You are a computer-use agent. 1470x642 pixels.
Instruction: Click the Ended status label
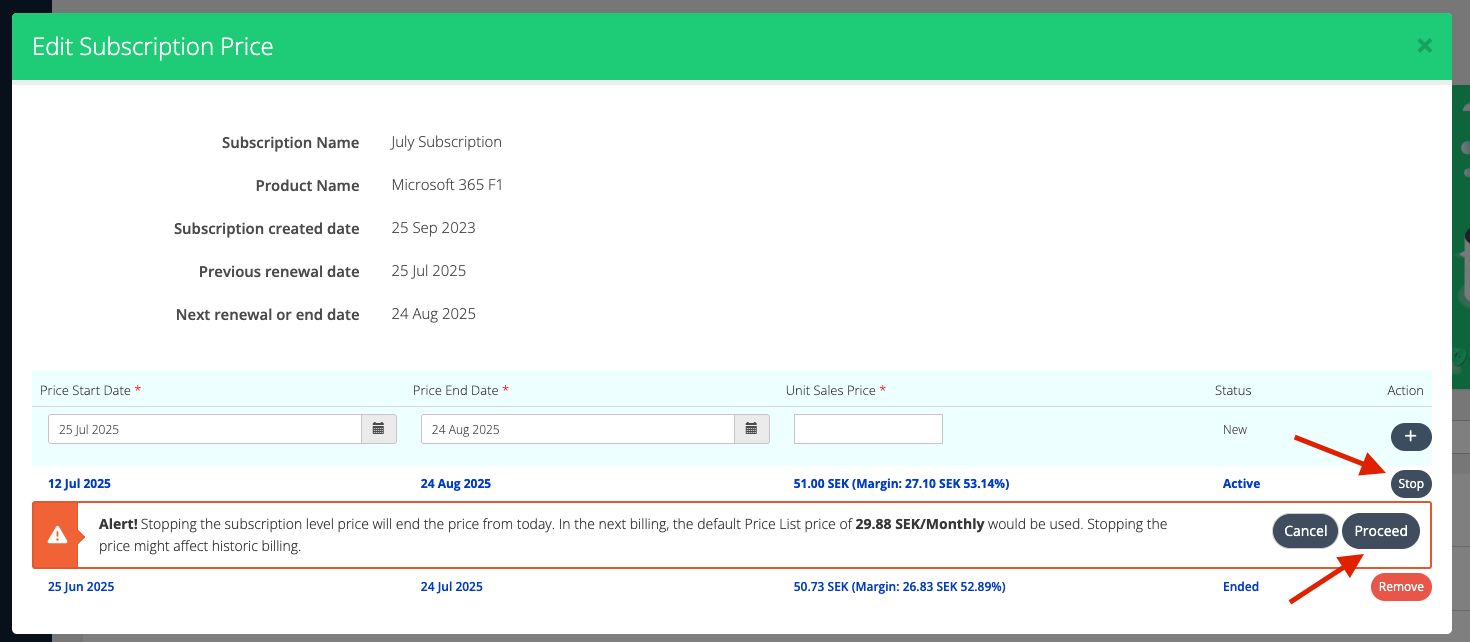point(1240,587)
